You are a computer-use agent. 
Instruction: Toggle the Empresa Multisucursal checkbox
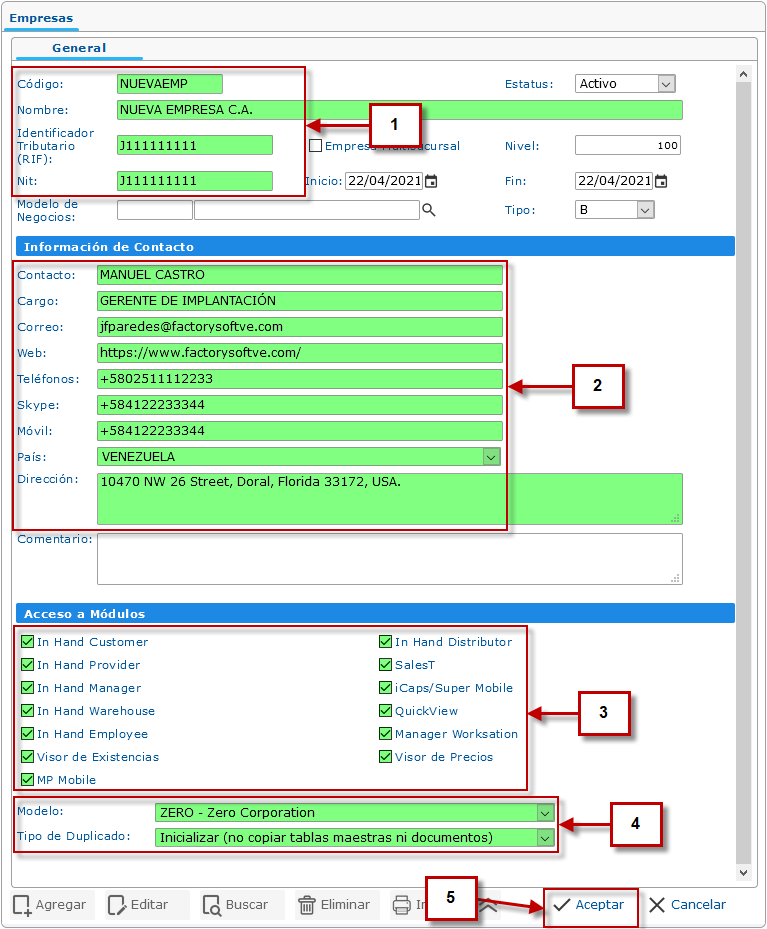(x=316, y=145)
